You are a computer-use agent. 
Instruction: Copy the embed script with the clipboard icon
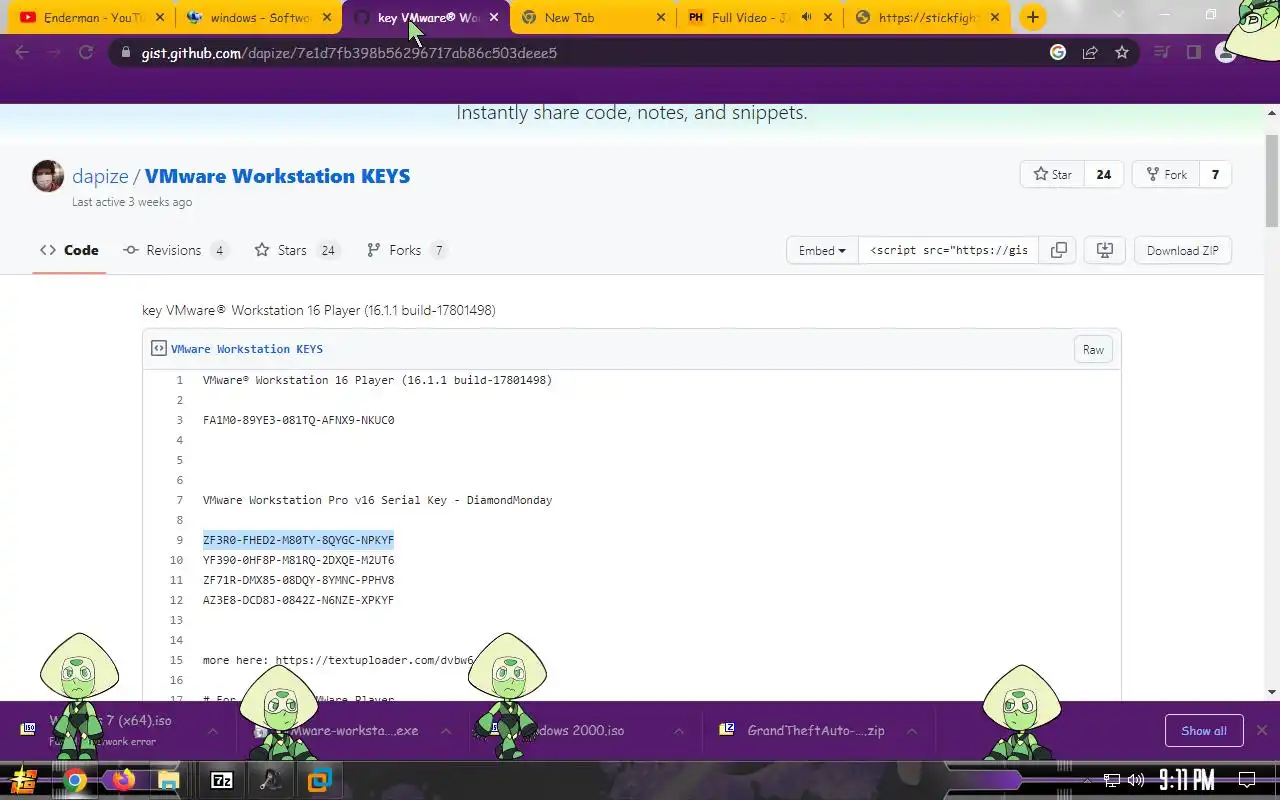pos(1058,250)
